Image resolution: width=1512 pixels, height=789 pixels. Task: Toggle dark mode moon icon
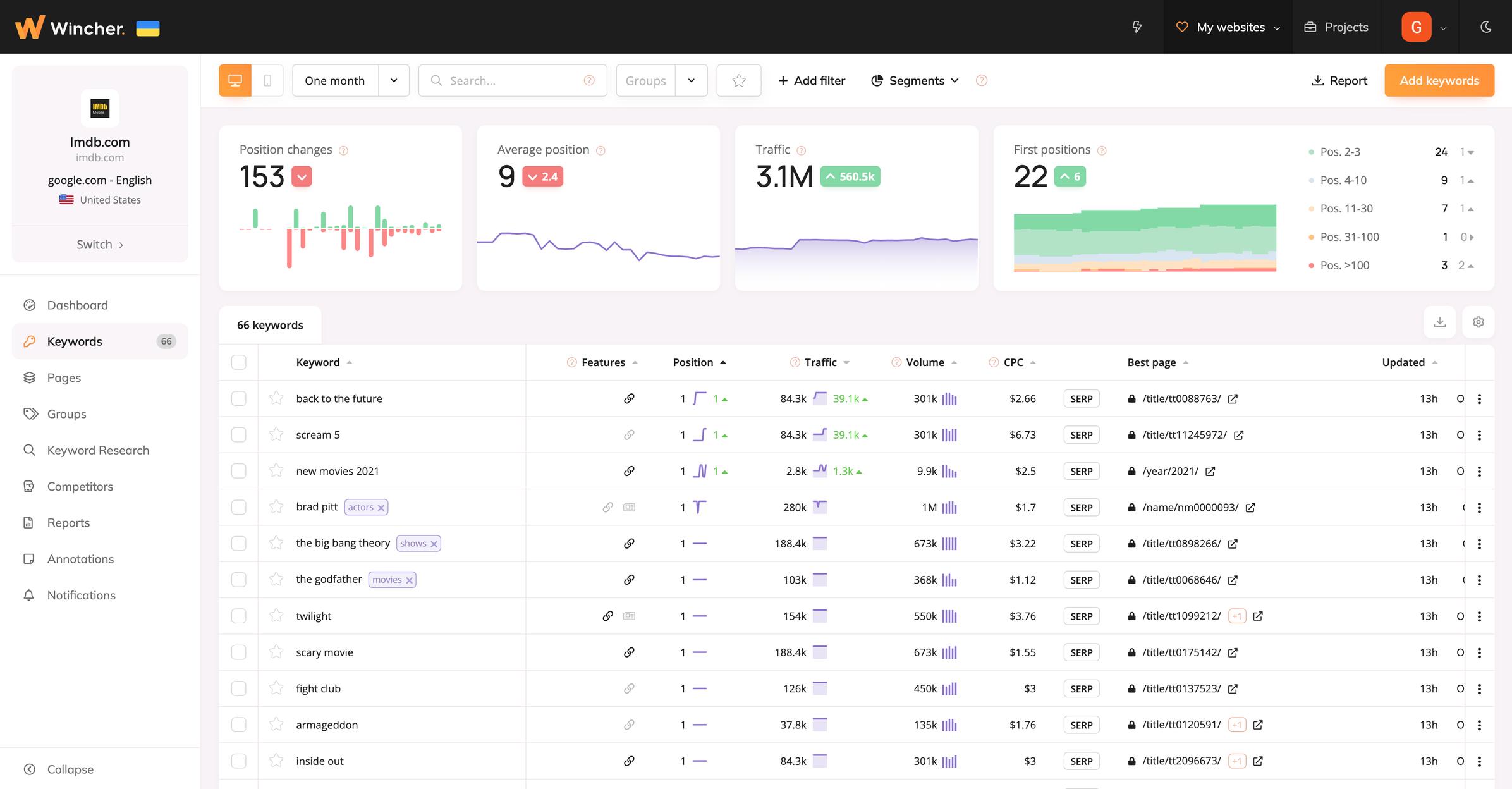tap(1485, 27)
